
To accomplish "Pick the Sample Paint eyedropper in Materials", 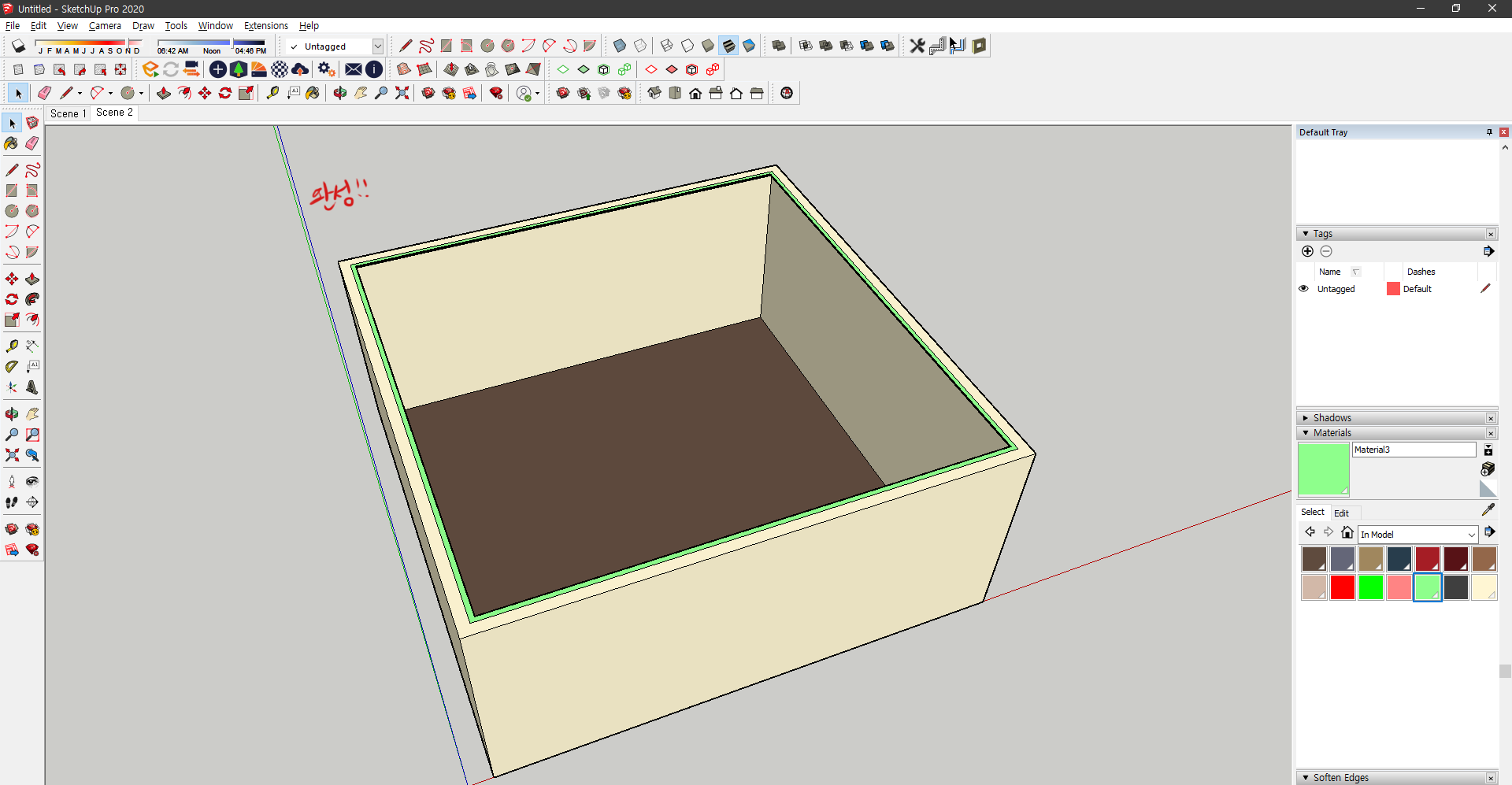I will tap(1488, 510).
